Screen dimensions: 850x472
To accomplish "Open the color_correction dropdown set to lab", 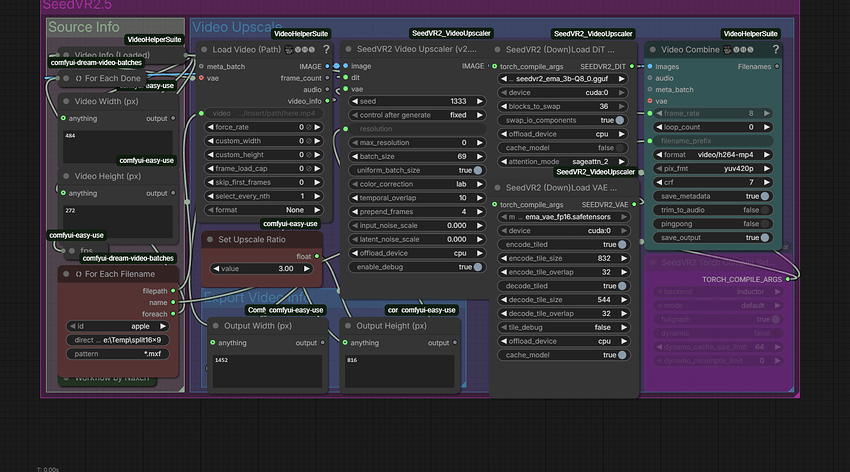I will pyautogui.click(x=414, y=184).
